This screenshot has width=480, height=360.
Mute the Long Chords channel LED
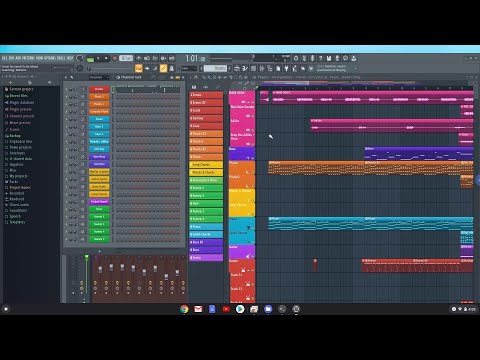pos(66,194)
